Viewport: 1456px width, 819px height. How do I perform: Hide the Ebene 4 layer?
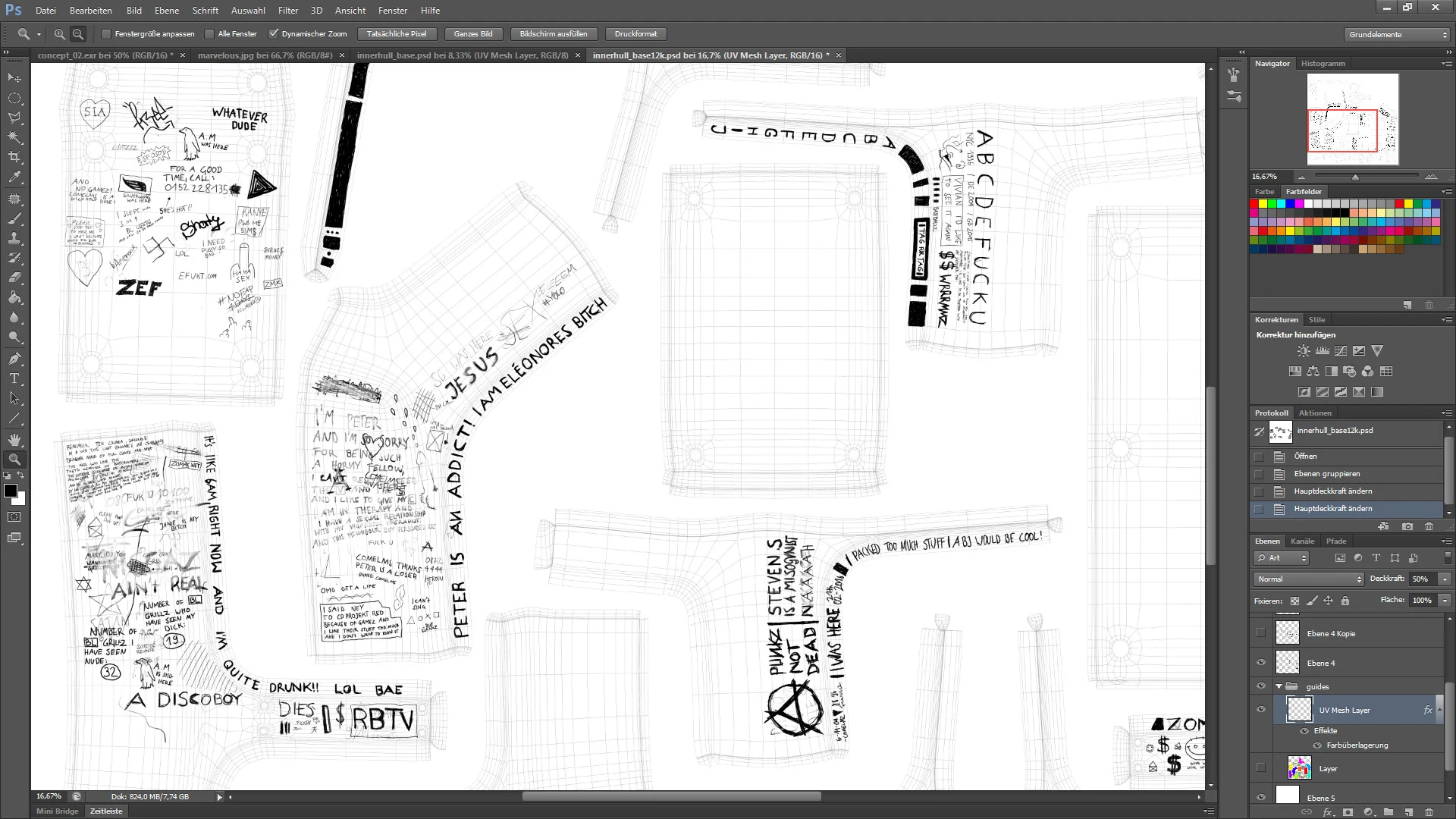[x=1261, y=663]
